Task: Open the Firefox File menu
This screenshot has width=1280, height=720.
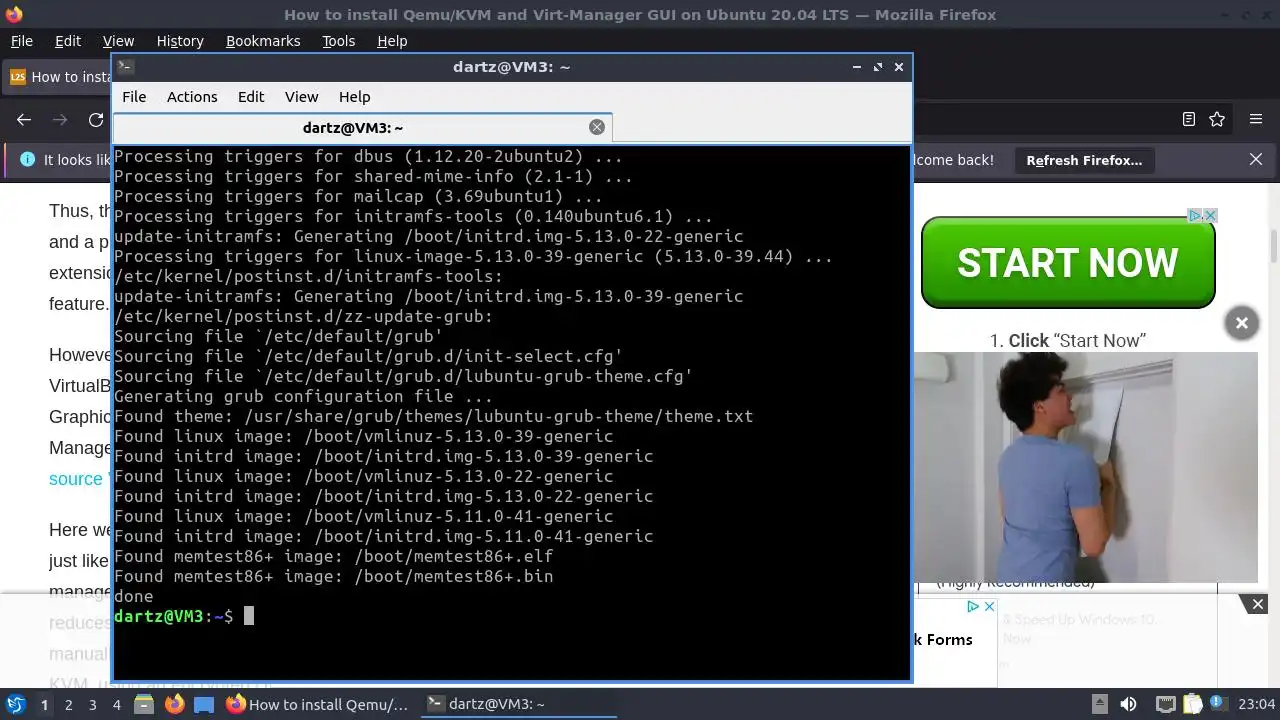Action: coord(22,41)
